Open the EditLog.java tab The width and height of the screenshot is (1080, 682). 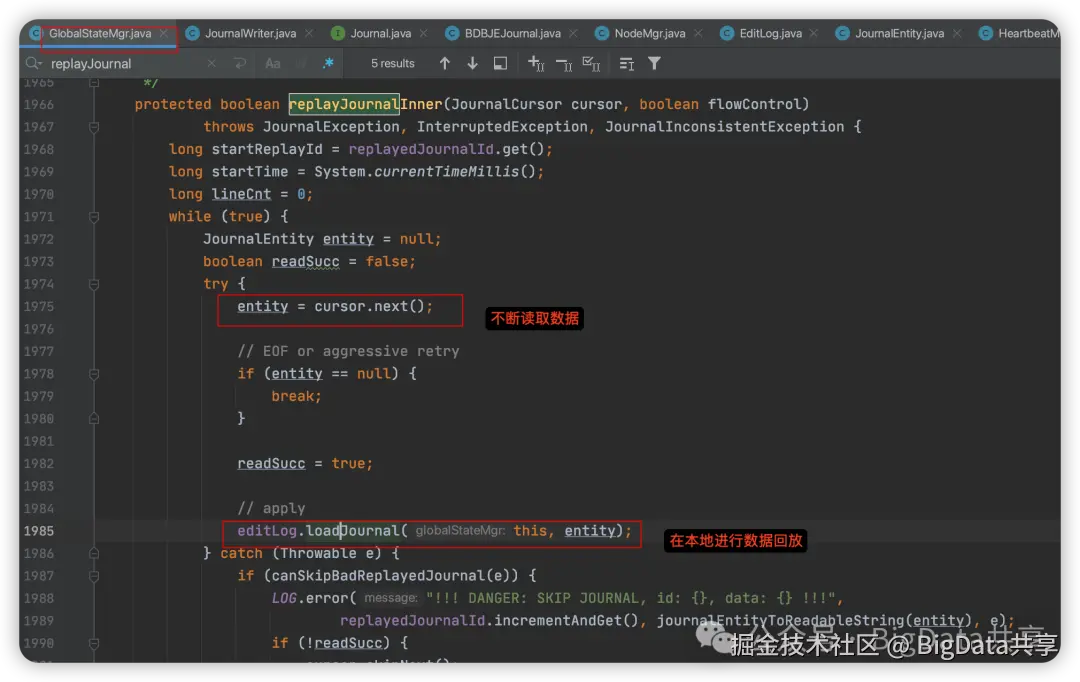tap(770, 33)
